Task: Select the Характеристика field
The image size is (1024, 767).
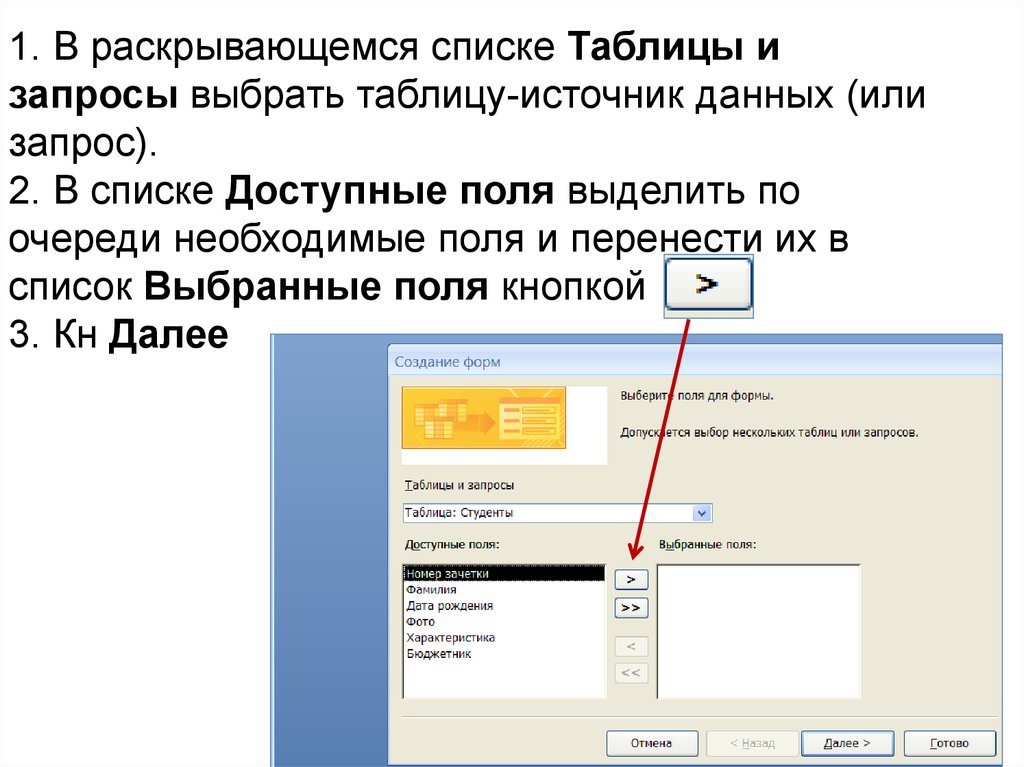Action: click(x=450, y=638)
